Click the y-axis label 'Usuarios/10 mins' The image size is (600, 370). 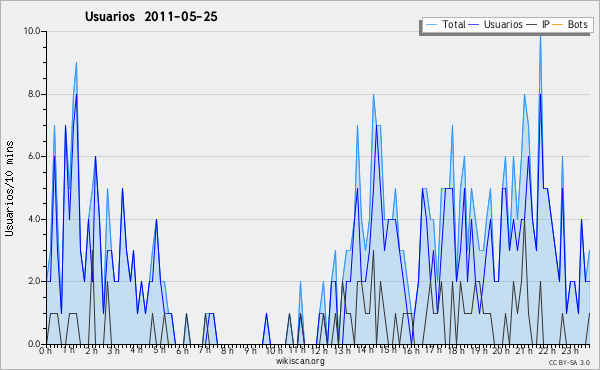(9, 188)
